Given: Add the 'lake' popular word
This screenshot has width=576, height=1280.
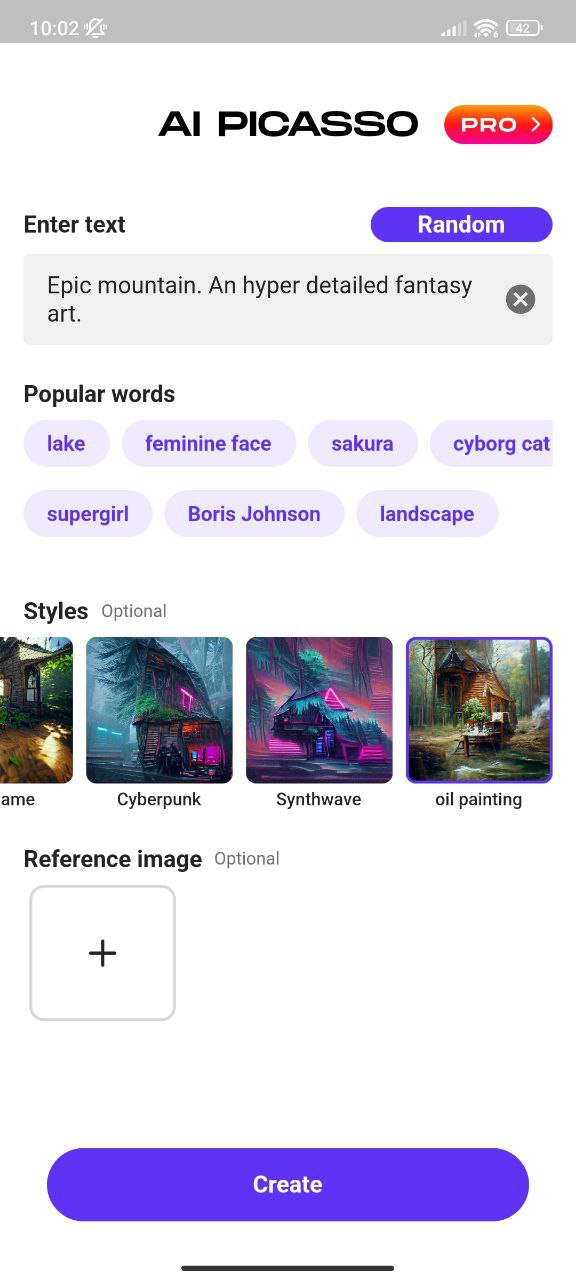Looking at the screenshot, I should pyautogui.click(x=66, y=443).
